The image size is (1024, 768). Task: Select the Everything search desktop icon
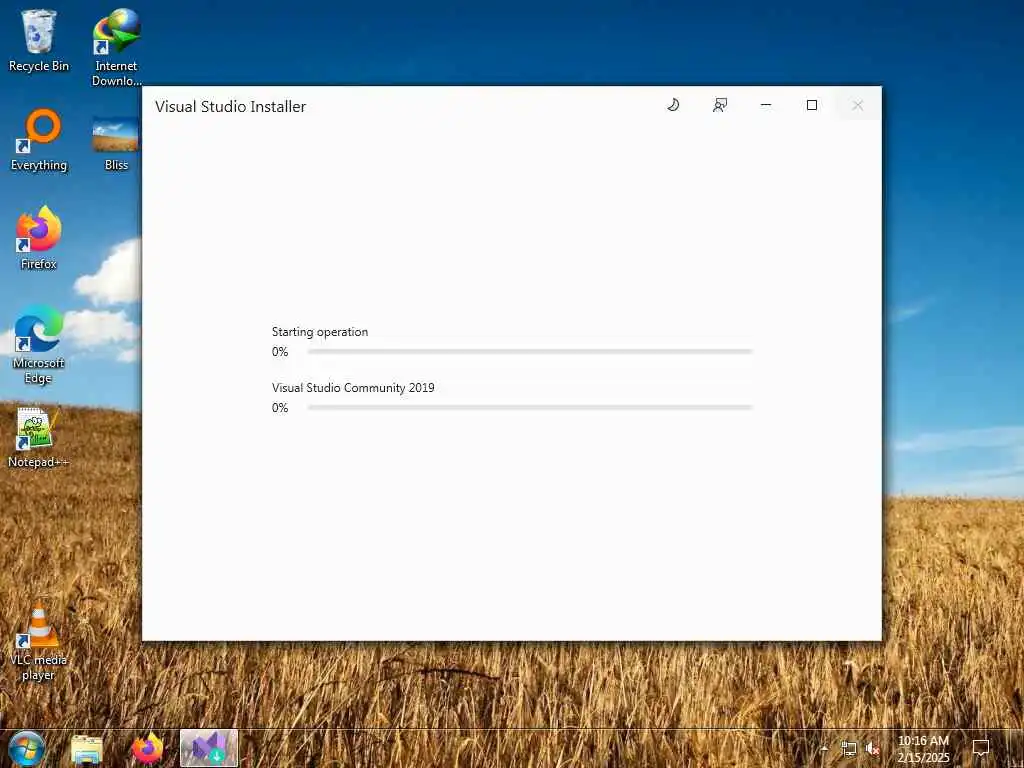(x=39, y=140)
